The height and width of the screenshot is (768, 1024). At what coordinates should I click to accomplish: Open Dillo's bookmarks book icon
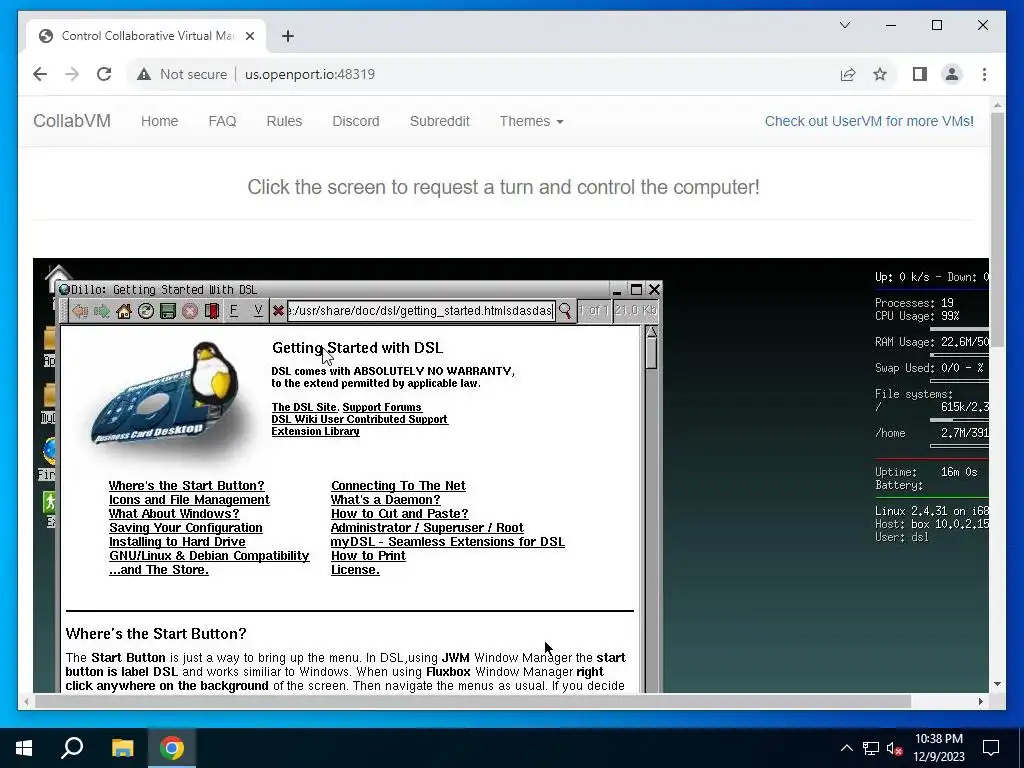point(212,311)
